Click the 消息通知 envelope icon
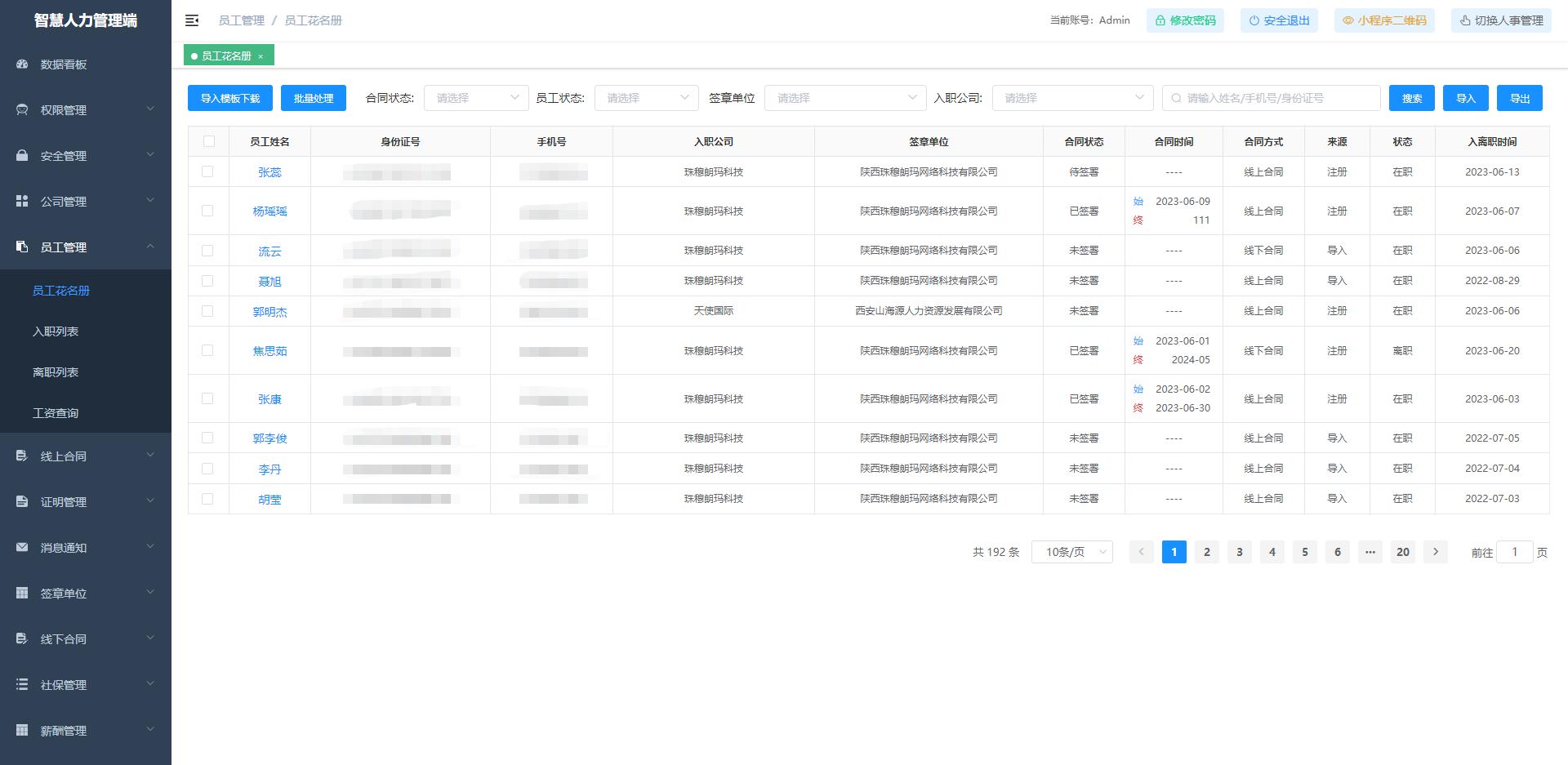 pos(20,548)
